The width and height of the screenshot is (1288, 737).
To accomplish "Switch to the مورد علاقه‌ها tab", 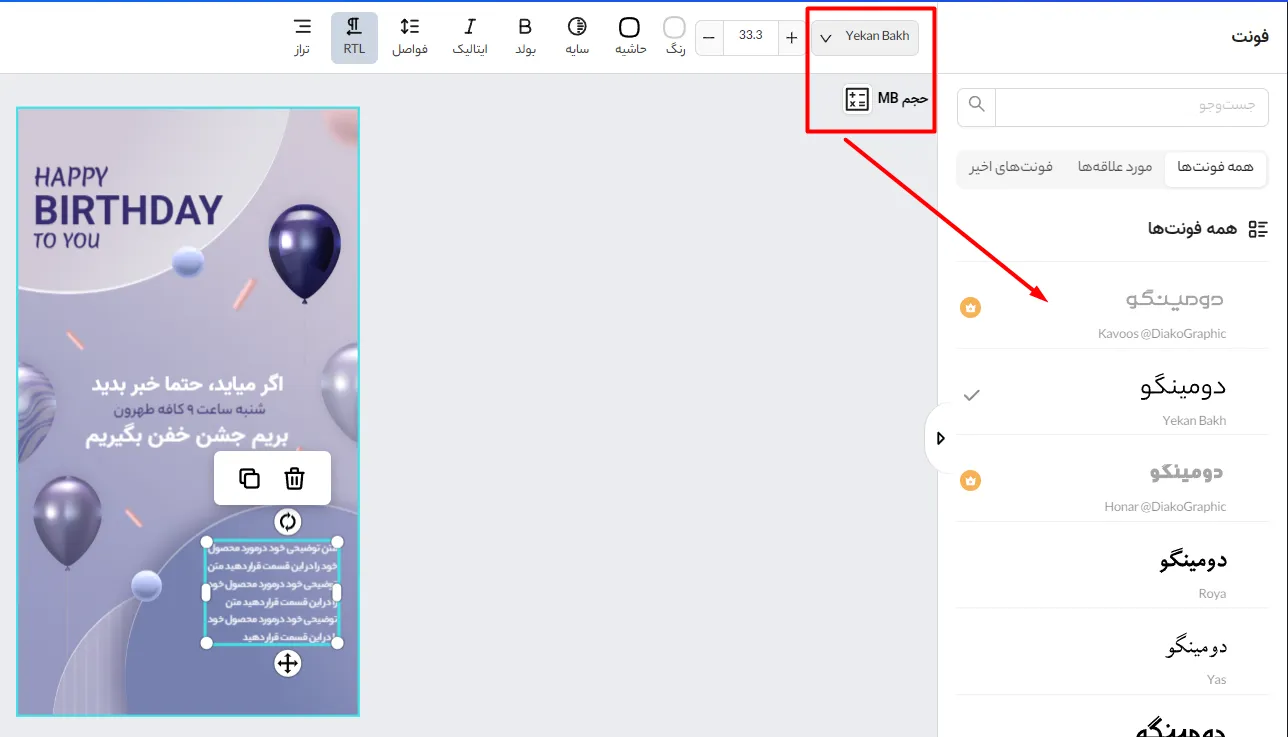I will 1114,168.
